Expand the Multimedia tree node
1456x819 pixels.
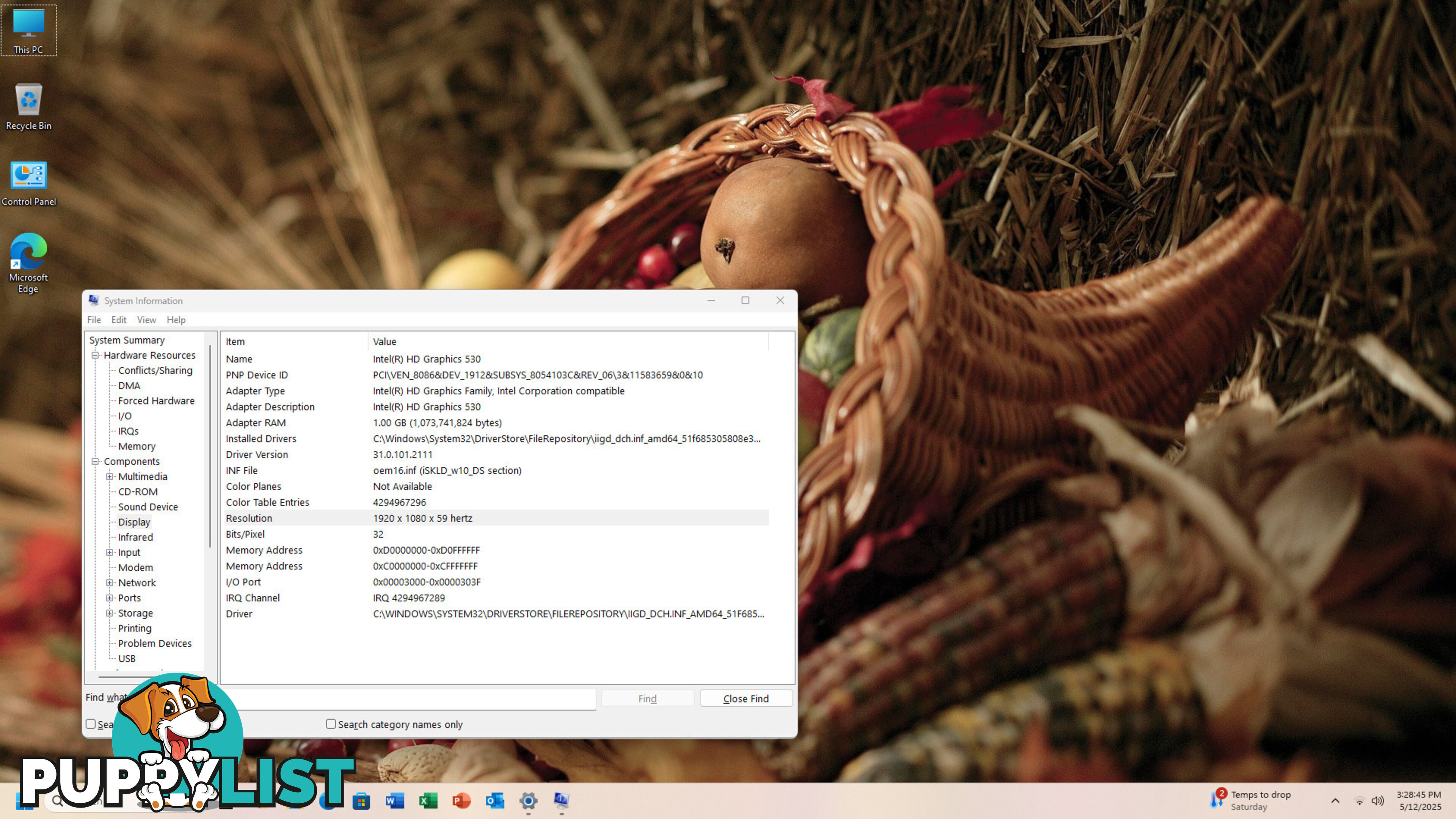110,477
